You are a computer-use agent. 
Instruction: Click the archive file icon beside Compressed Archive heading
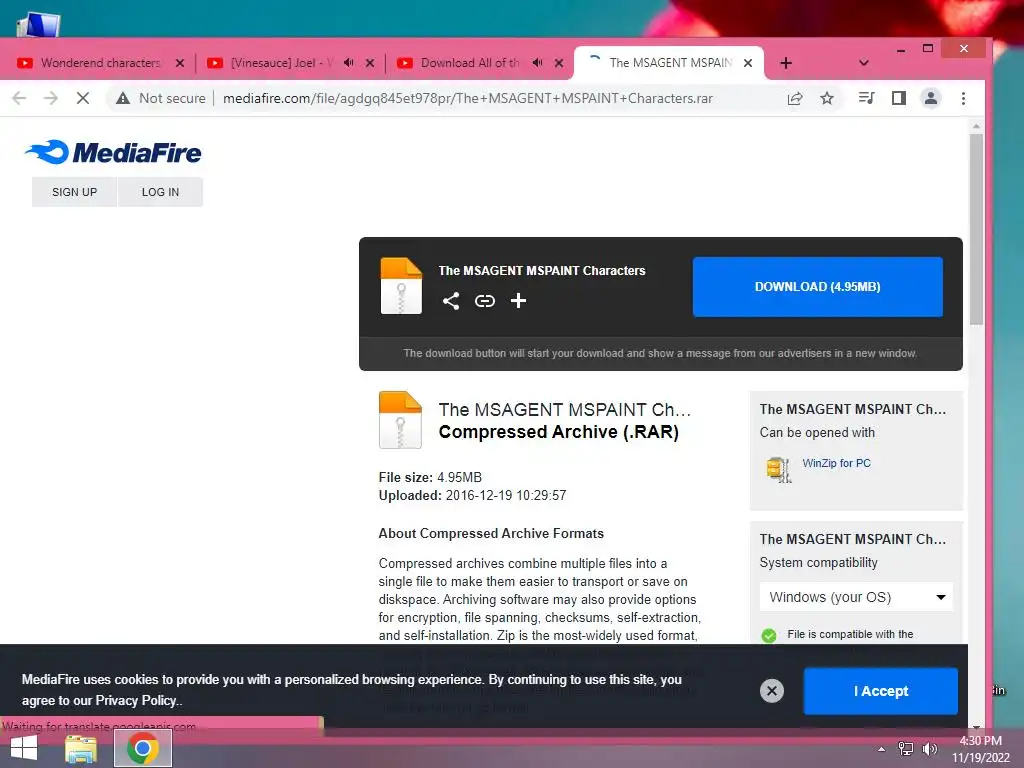click(x=400, y=420)
